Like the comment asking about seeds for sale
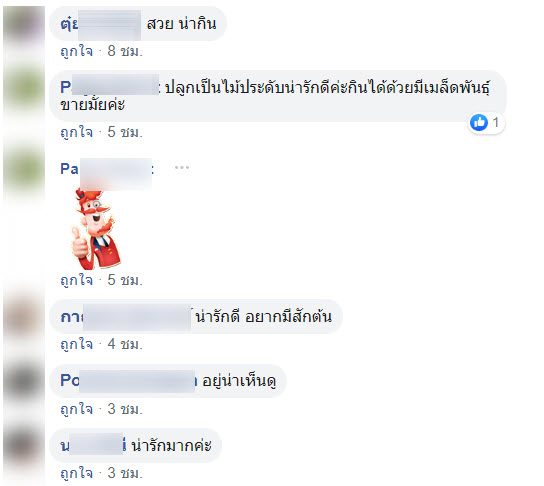 pos(76,132)
